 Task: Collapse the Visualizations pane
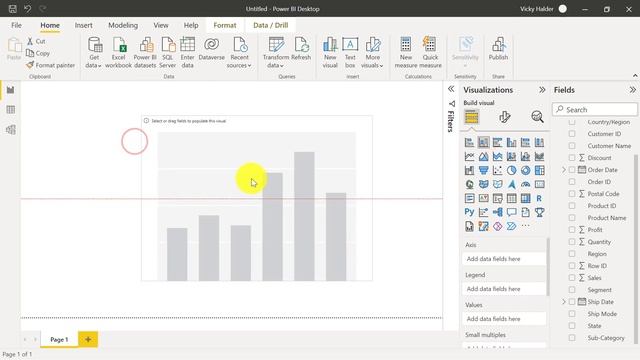pos(542,90)
